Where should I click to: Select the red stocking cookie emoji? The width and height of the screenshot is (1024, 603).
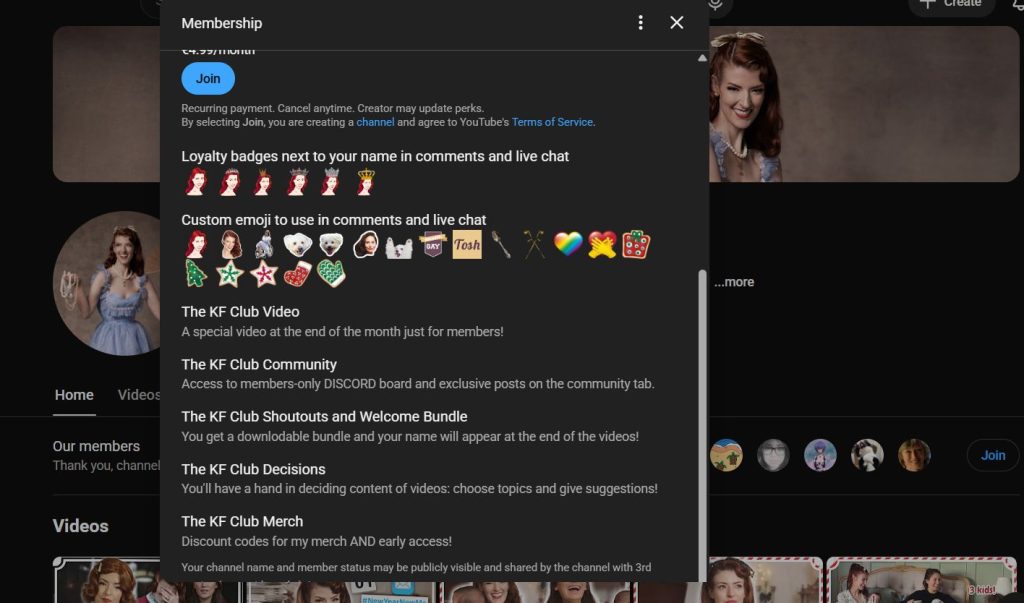(x=297, y=273)
